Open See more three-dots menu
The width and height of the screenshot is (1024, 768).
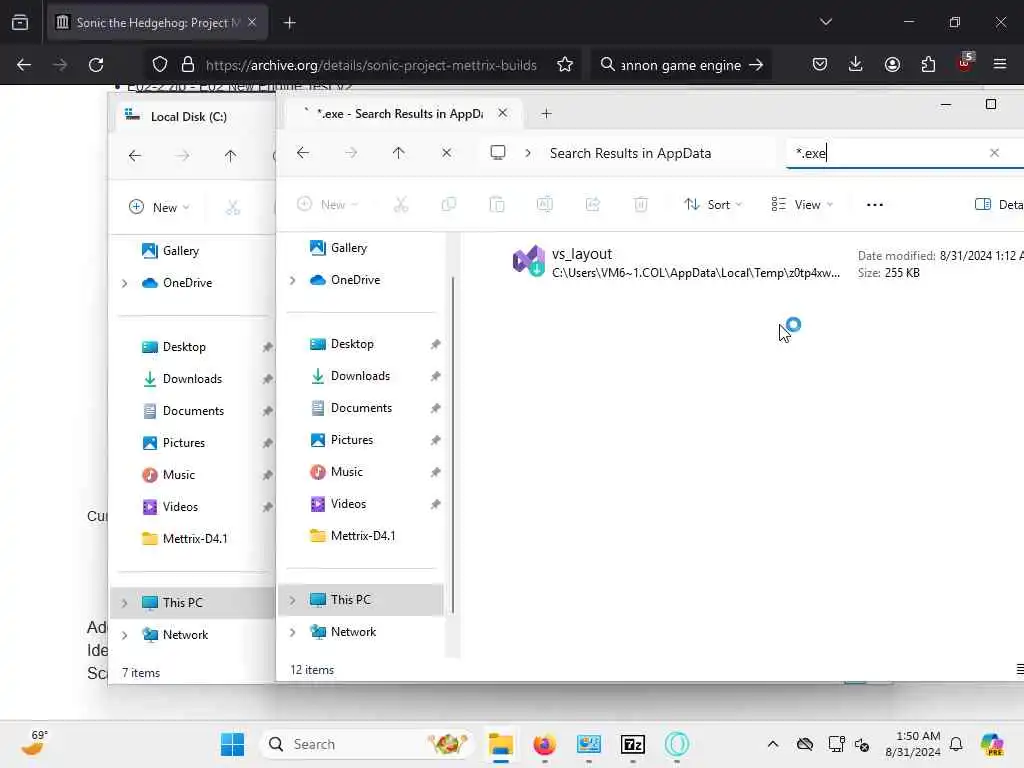[874, 204]
